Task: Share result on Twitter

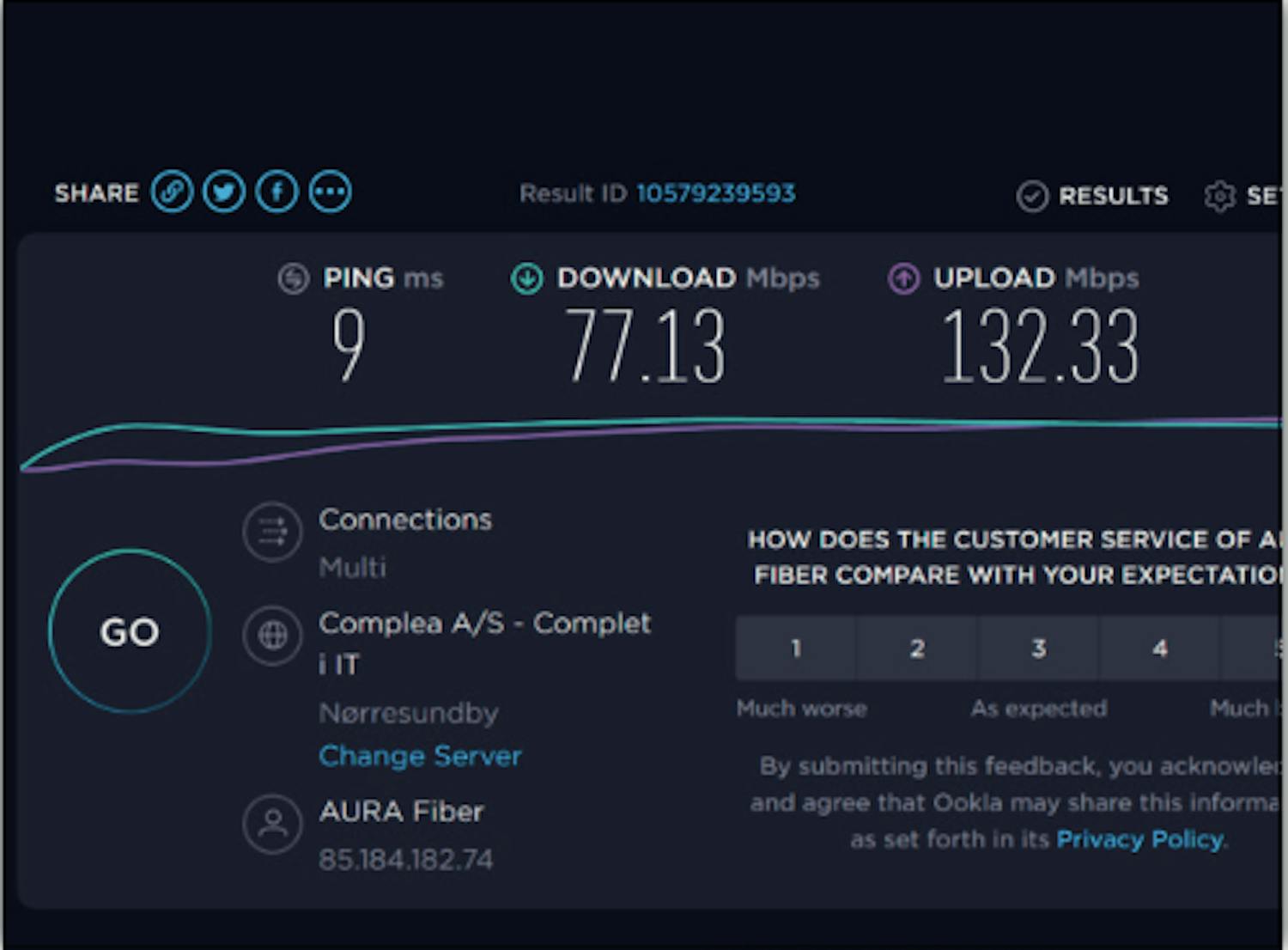Action: [224, 192]
